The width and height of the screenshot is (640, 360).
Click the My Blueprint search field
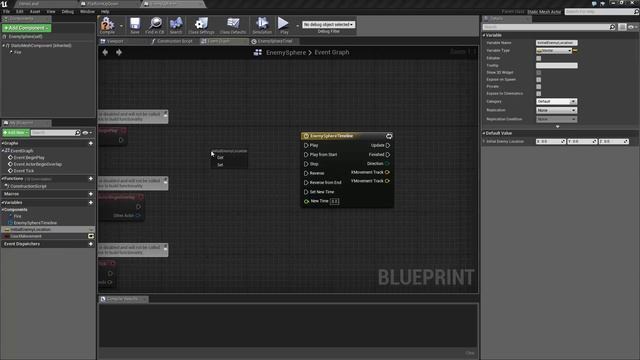pyautogui.click(x=53, y=133)
